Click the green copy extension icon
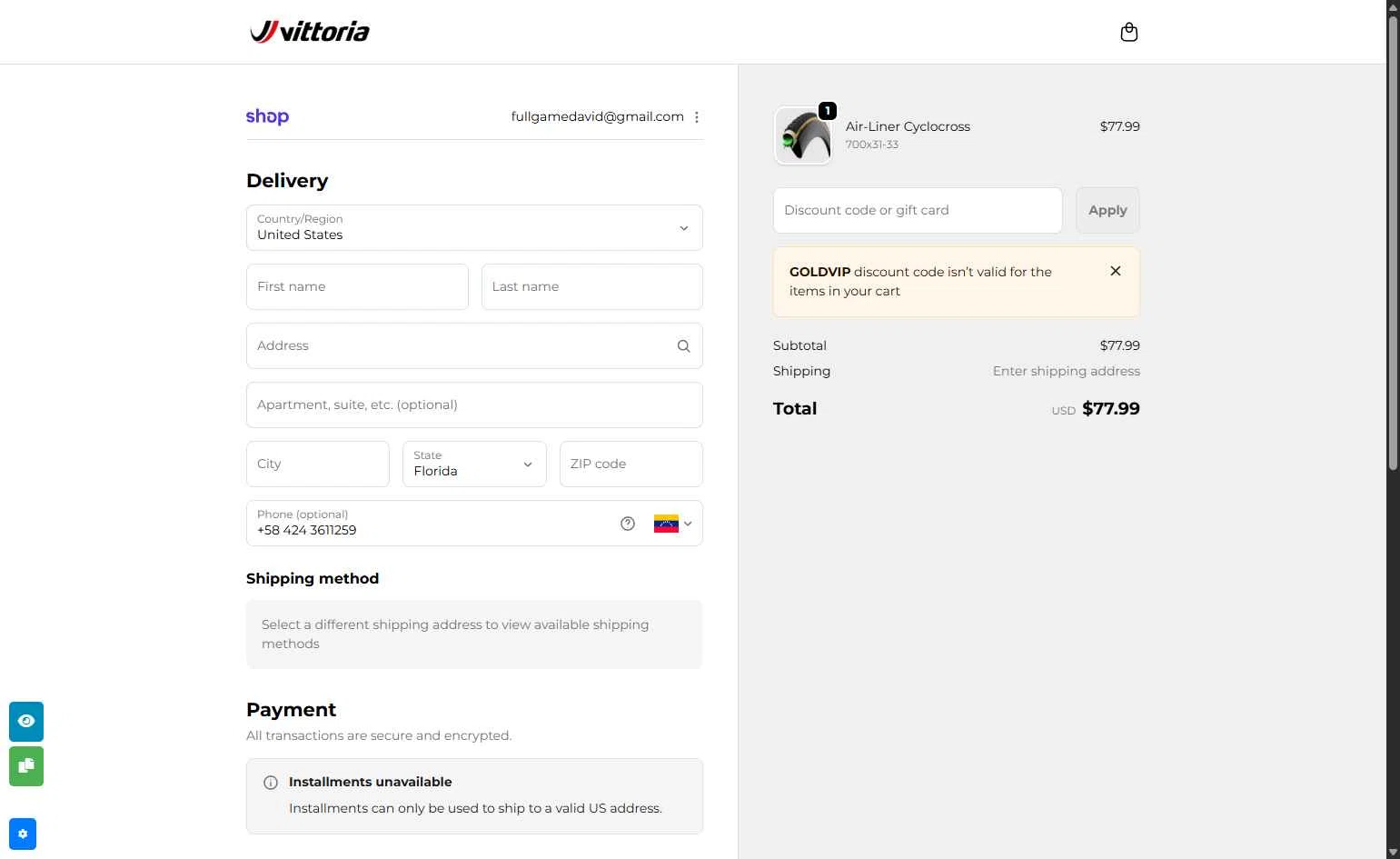This screenshot has height=859, width=1400. pos(26,765)
